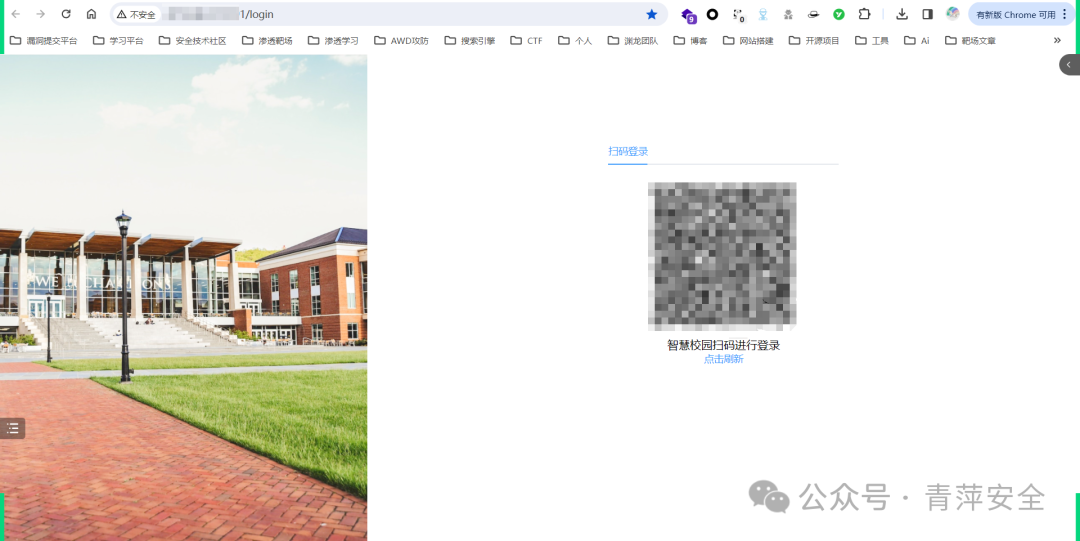Viewport: 1080px width, 541px height.
Task: Click the login QR code image
Action: (722, 256)
